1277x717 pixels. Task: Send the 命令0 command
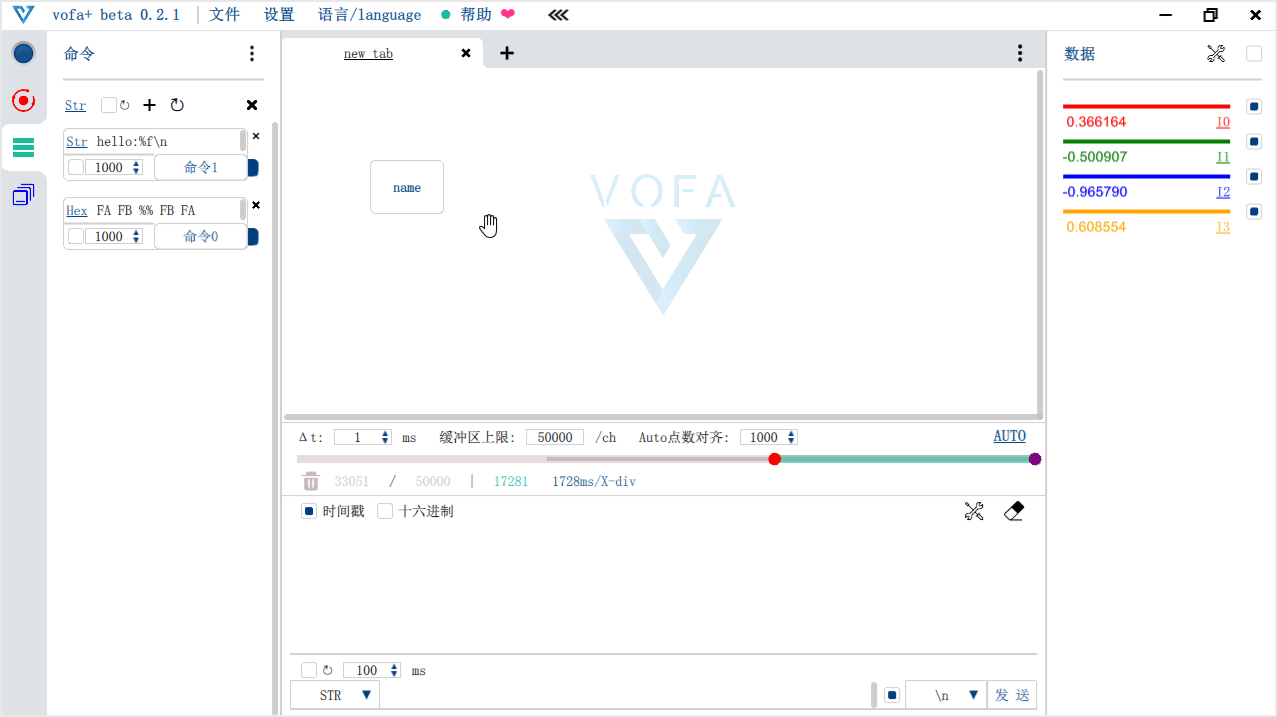point(200,236)
